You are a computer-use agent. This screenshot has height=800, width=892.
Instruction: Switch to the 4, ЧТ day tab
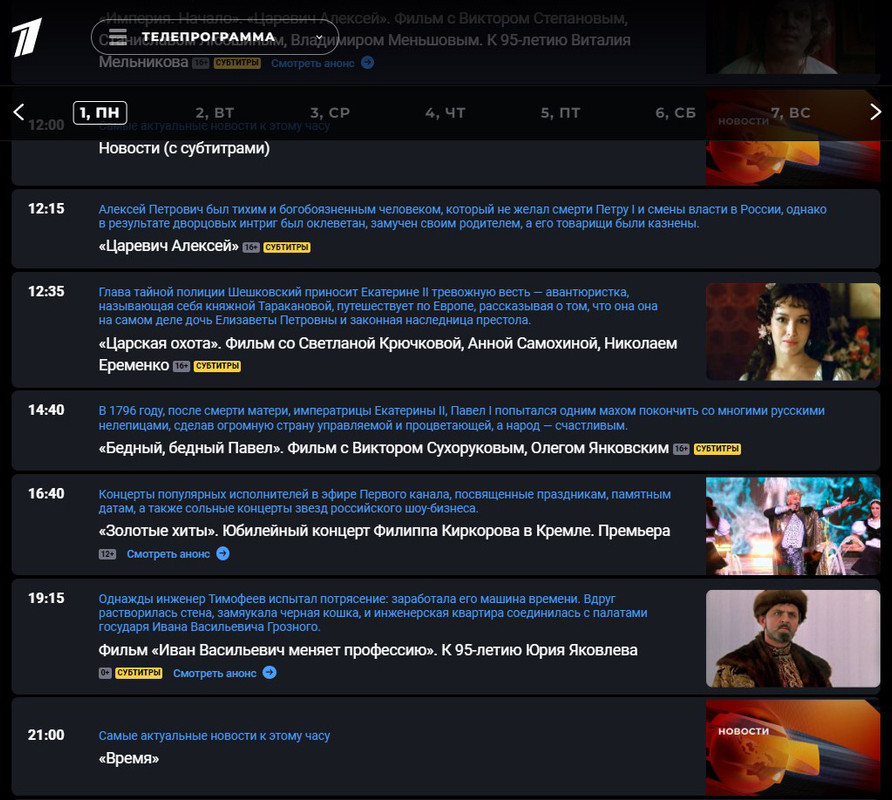[445, 113]
